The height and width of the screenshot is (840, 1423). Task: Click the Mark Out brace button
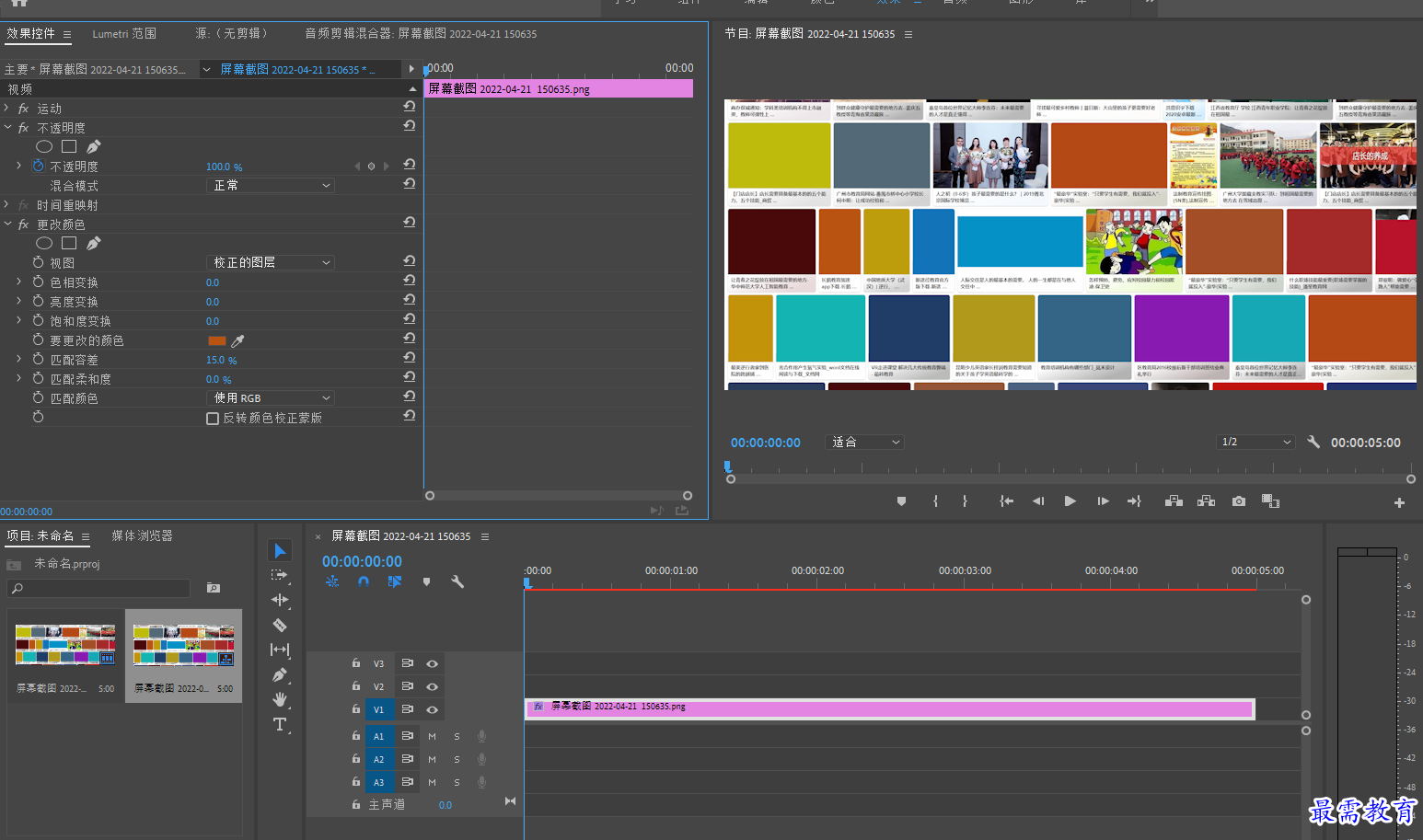pos(965,501)
